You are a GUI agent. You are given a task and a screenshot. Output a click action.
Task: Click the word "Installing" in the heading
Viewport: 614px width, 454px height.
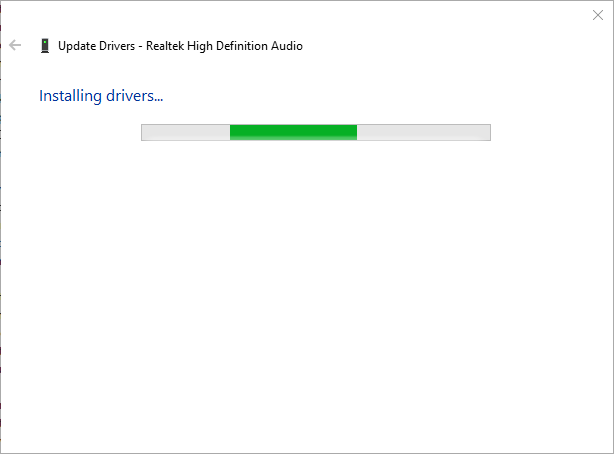[70, 96]
